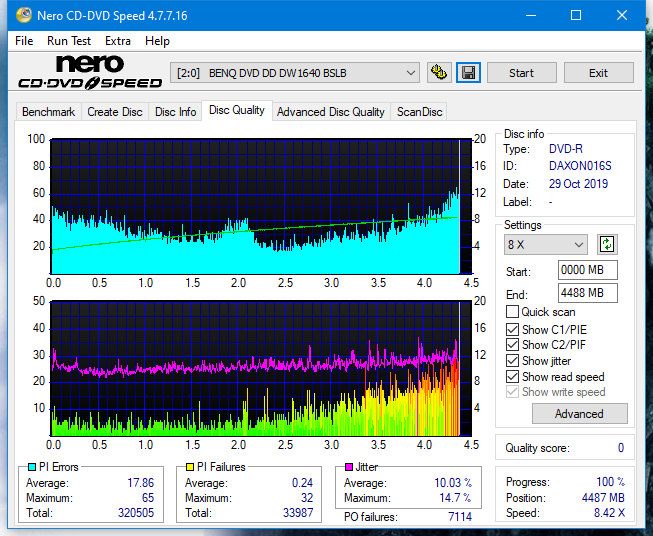Click PI Errors average 17.86
653x536 pixels.
click(141, 483)
